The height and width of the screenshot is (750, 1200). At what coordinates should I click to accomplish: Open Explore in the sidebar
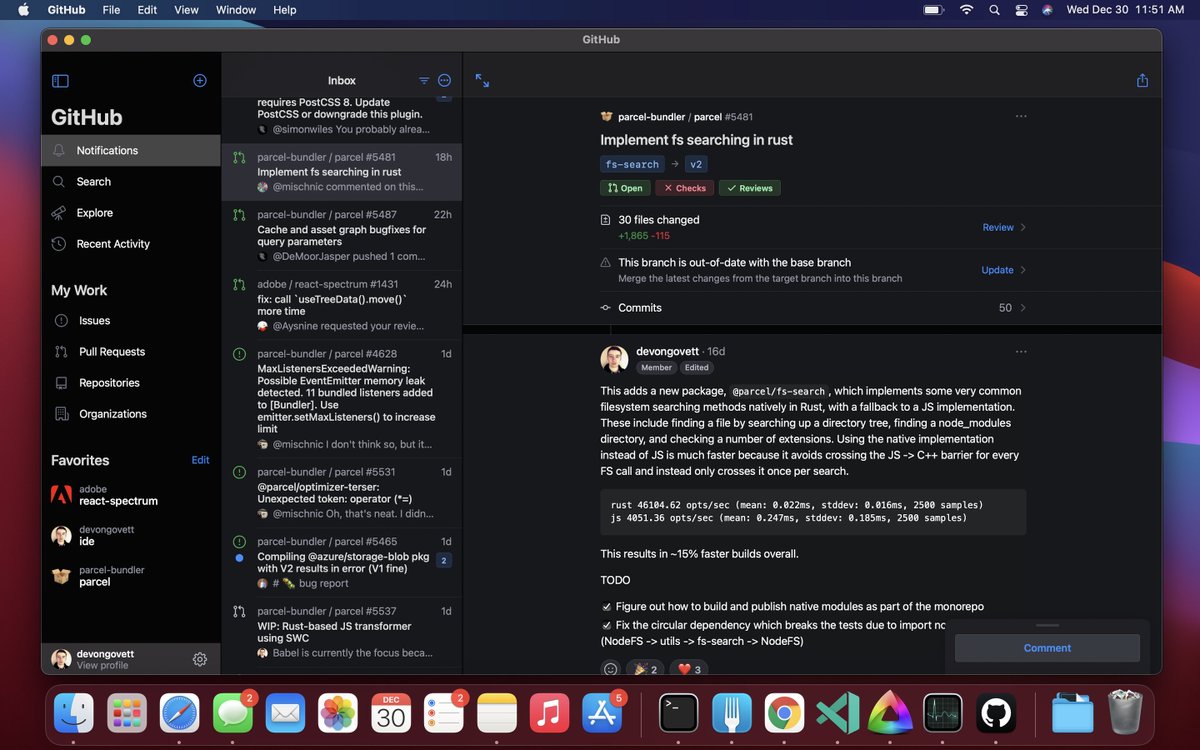click(x=131, y=213)
